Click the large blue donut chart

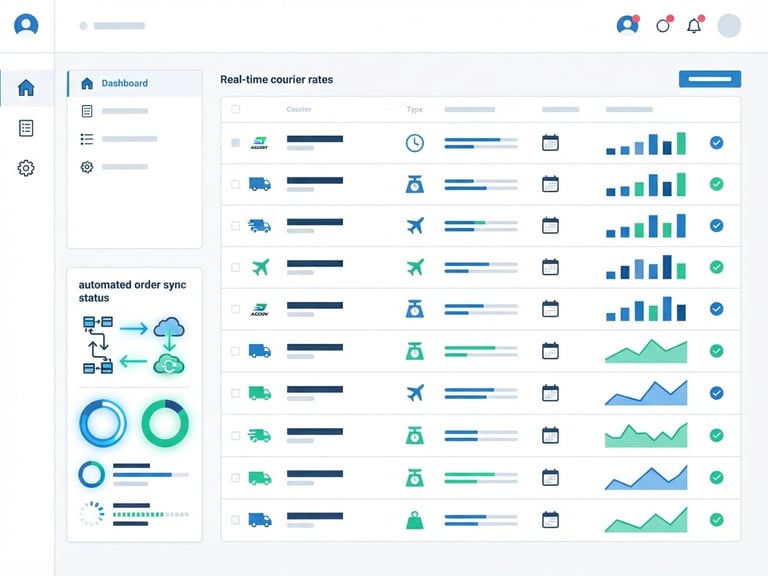pos(103,423)
